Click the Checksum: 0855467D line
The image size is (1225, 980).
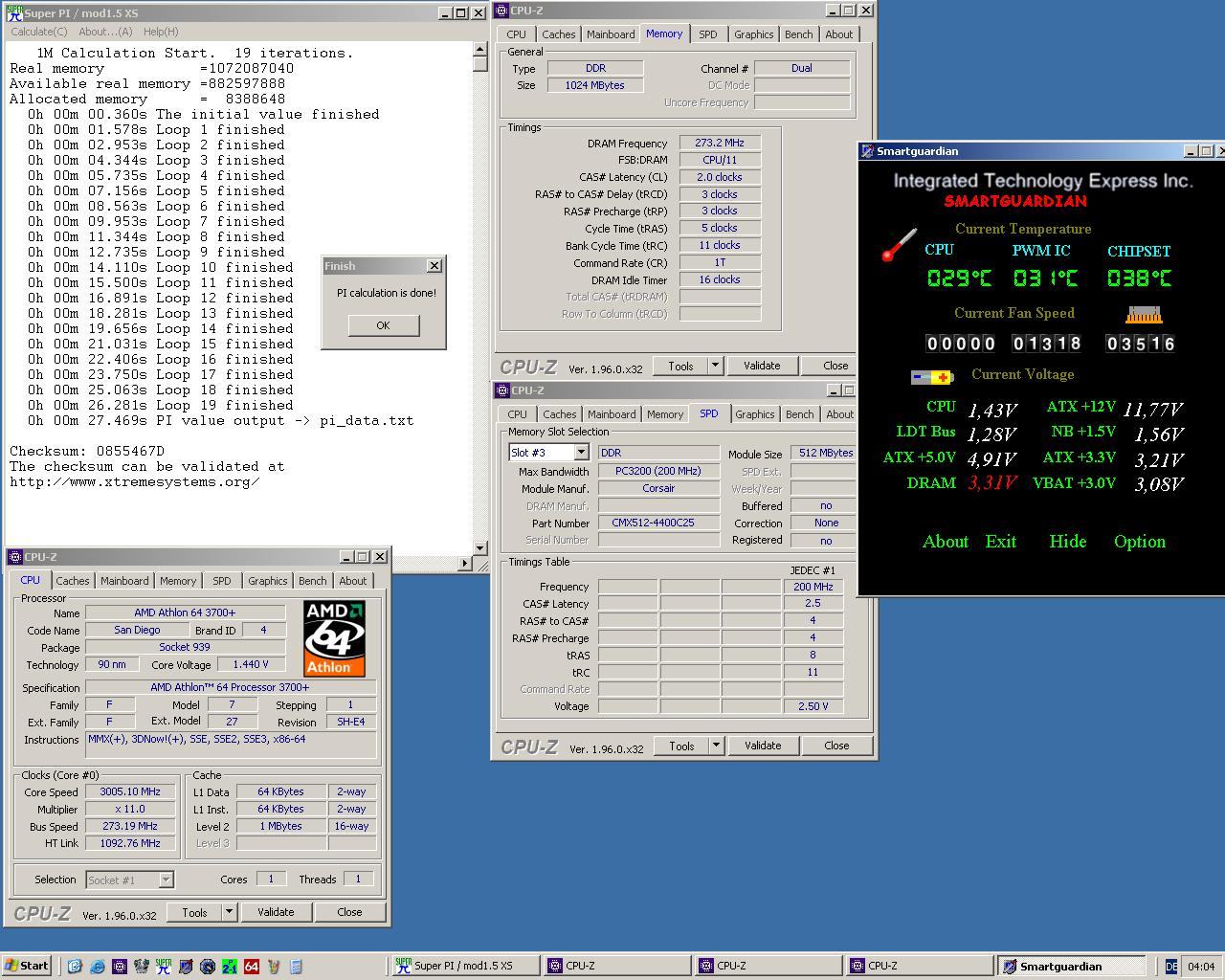(x=87, y=451)
